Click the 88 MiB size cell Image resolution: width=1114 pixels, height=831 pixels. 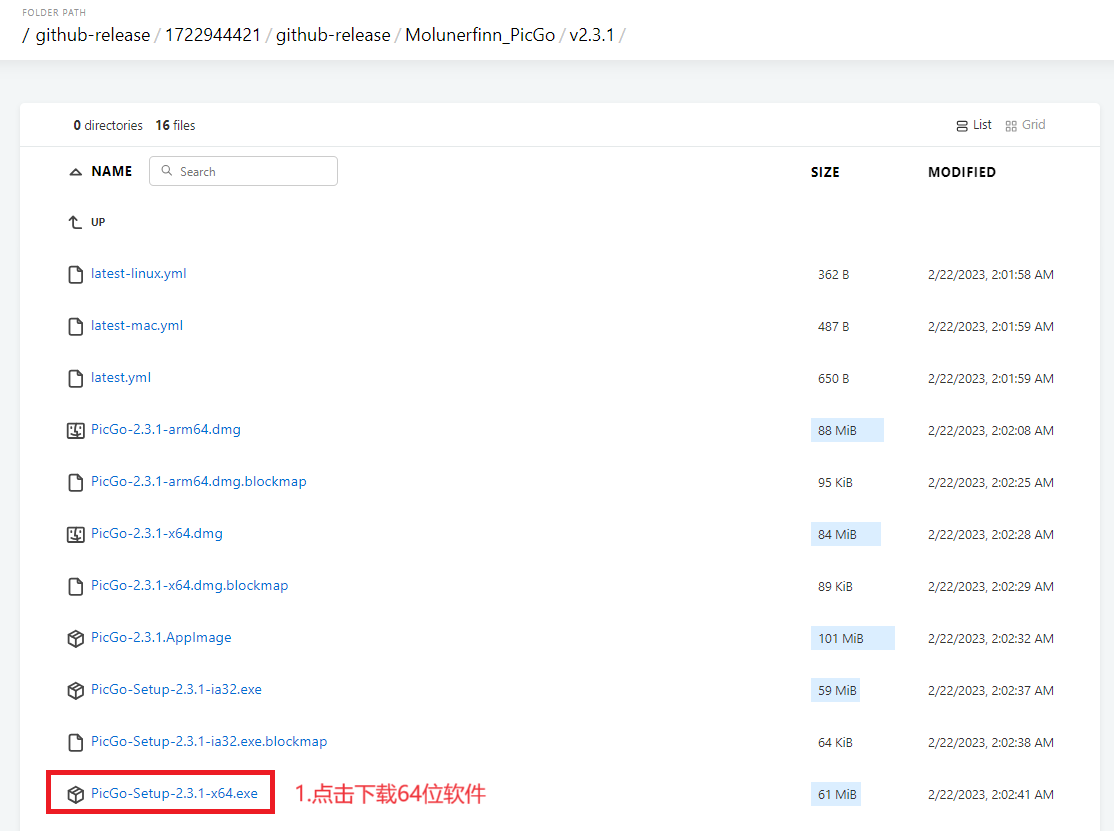[847, 430]
